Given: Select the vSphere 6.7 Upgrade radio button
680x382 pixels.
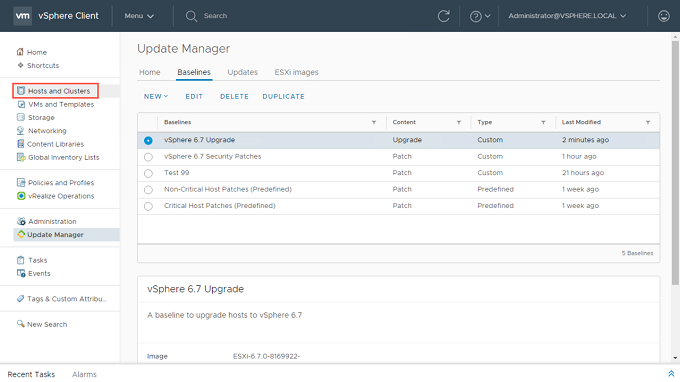Looking at the screenshot, I should [148, 140].
